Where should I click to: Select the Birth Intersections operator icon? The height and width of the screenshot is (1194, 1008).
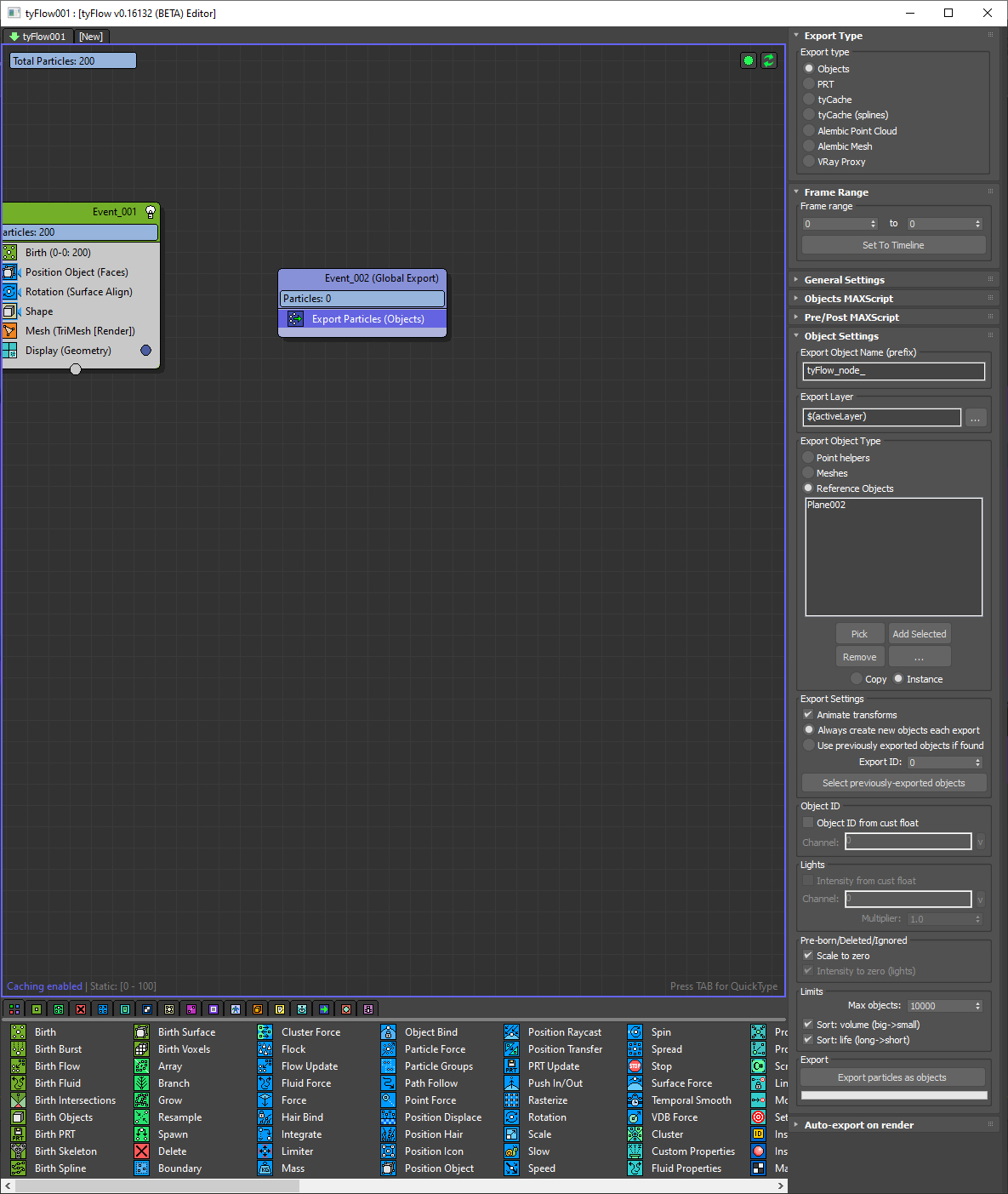[18, 1100]
